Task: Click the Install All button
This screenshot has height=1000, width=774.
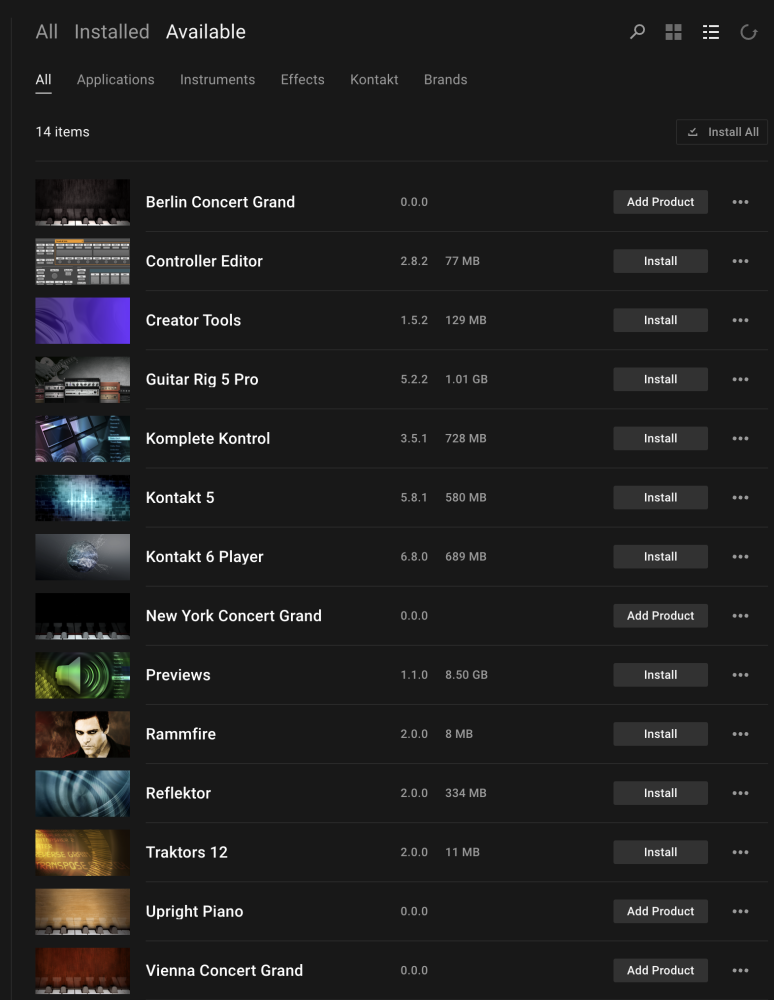Action: pos(722,132)
